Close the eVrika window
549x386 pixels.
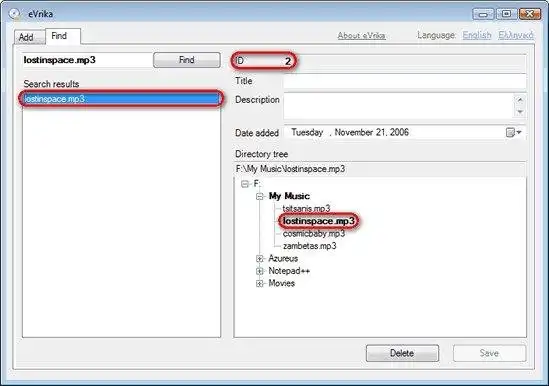530,14
